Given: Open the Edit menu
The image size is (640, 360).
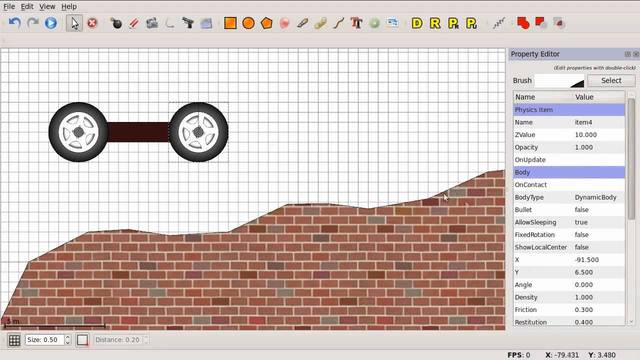Looking at the screenshot, I should tap(27, 7).
